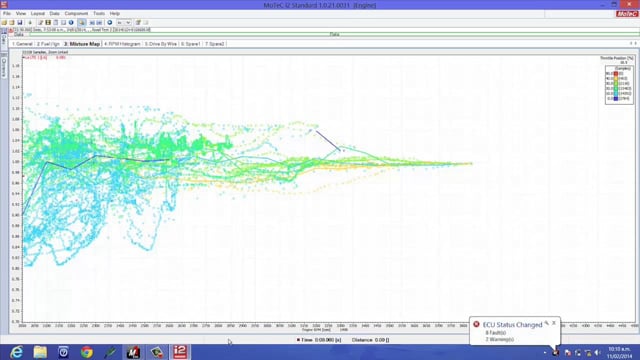Open the Help menu
This screenshot has height=360, width=640.
click(x=115, y=13)
